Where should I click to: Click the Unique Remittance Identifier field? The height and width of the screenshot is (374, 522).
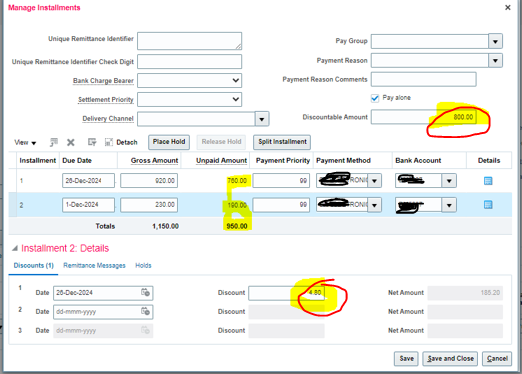pyautogui.click(x=189, y=41)
